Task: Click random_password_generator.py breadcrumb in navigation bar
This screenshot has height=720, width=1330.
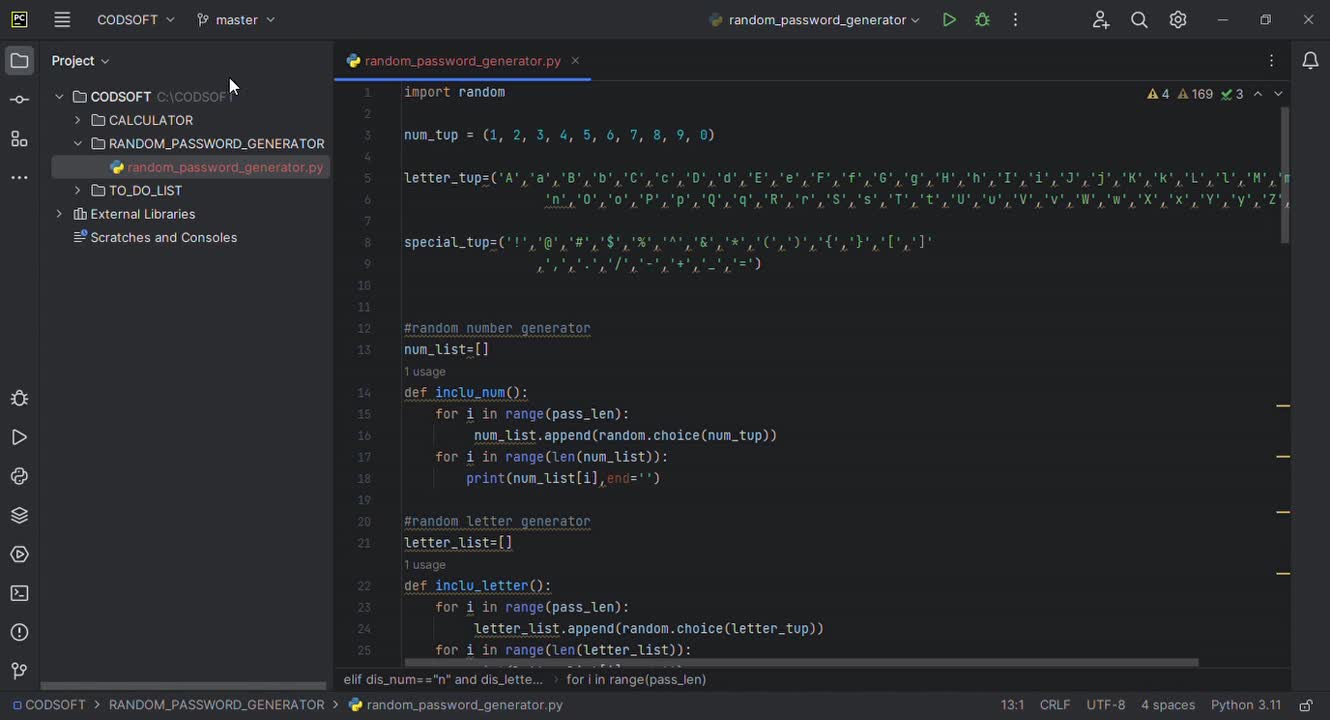Action: [456, 705]
